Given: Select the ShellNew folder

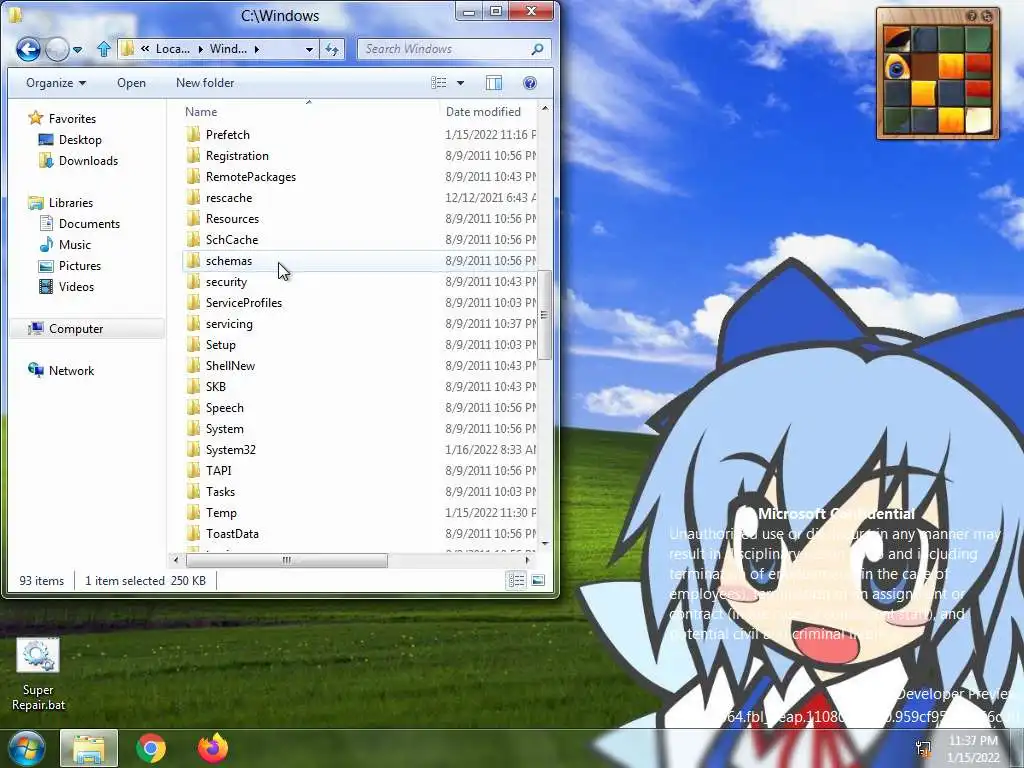Looking at the screenshot, I should [x=359, y=366].
